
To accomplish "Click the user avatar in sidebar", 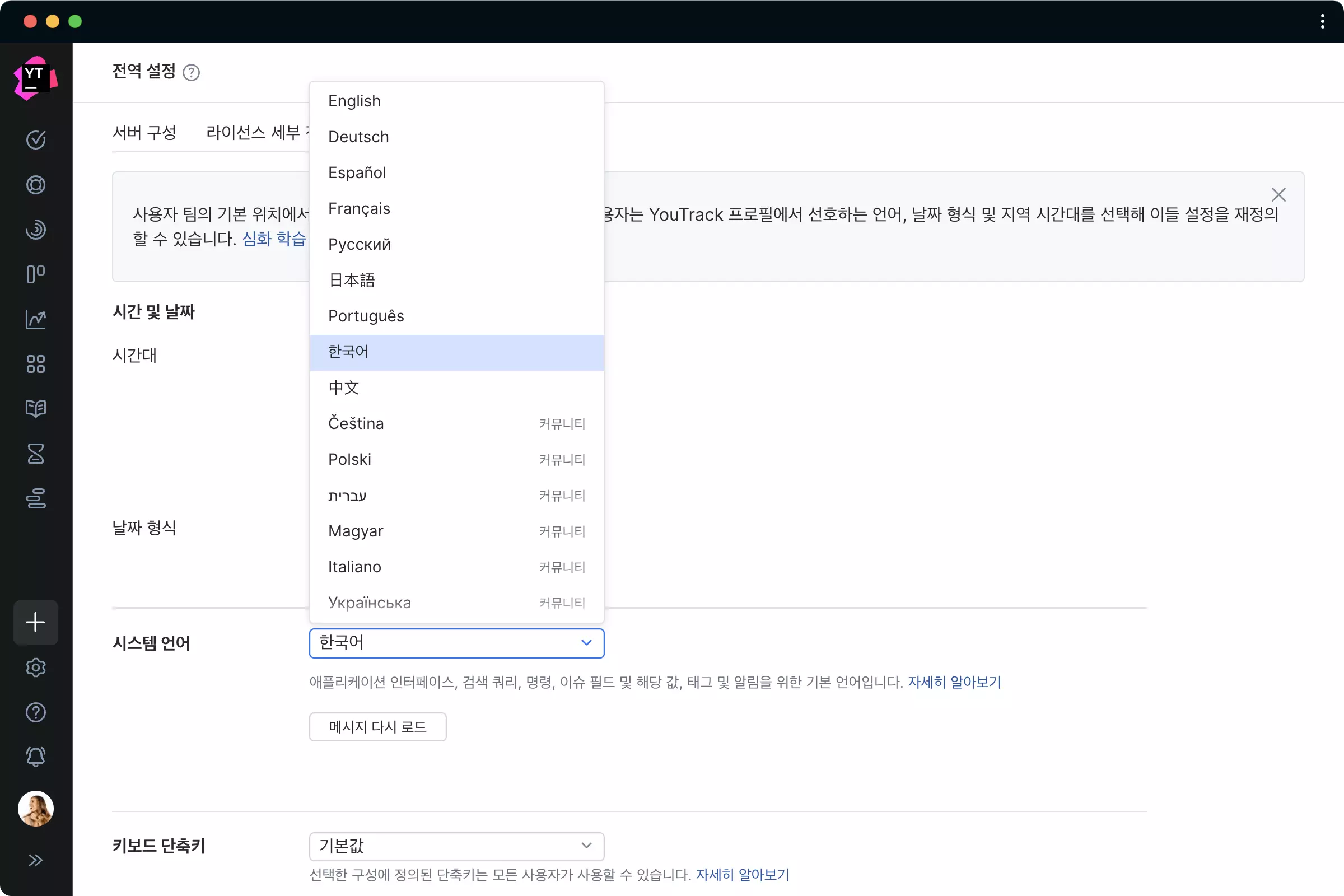I will click(x=35, y=809).
